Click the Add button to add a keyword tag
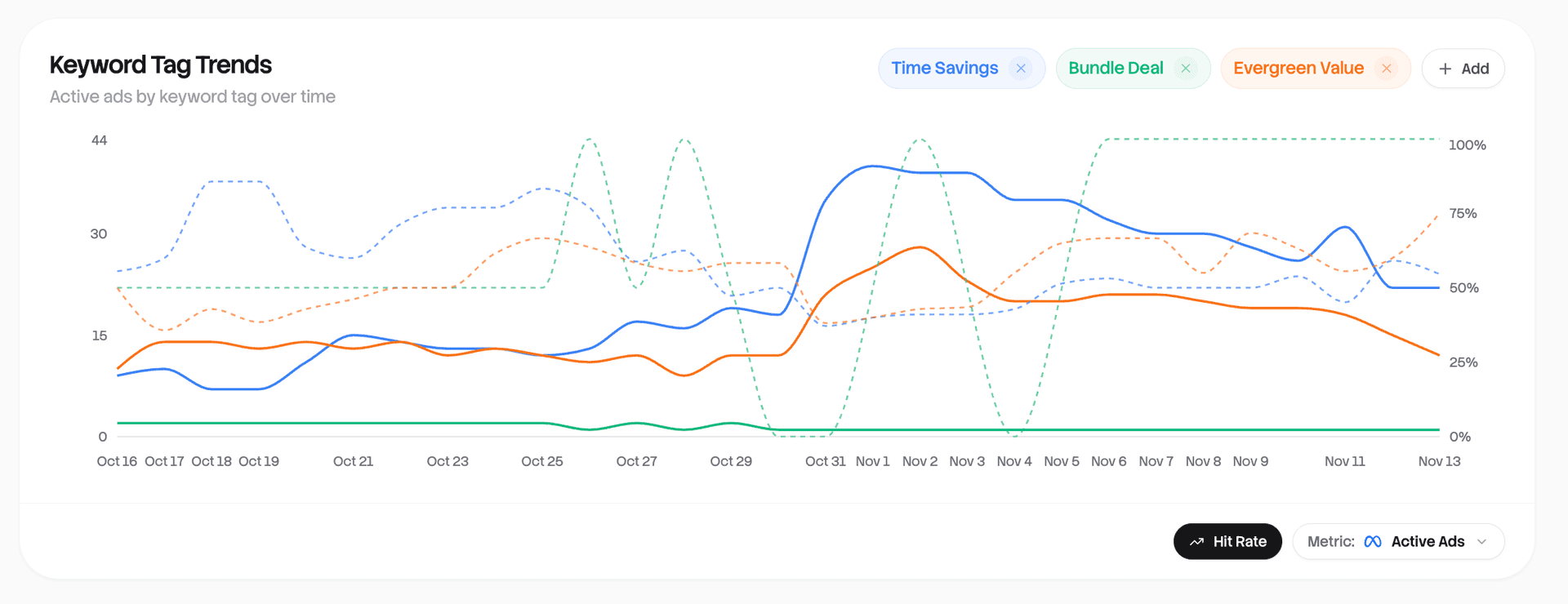 [1463, 69]
